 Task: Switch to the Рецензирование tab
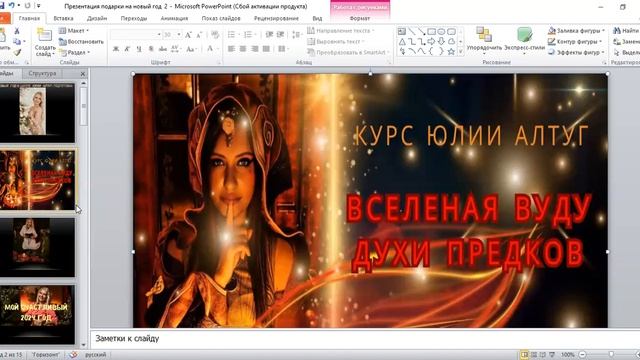pos(276,18)
